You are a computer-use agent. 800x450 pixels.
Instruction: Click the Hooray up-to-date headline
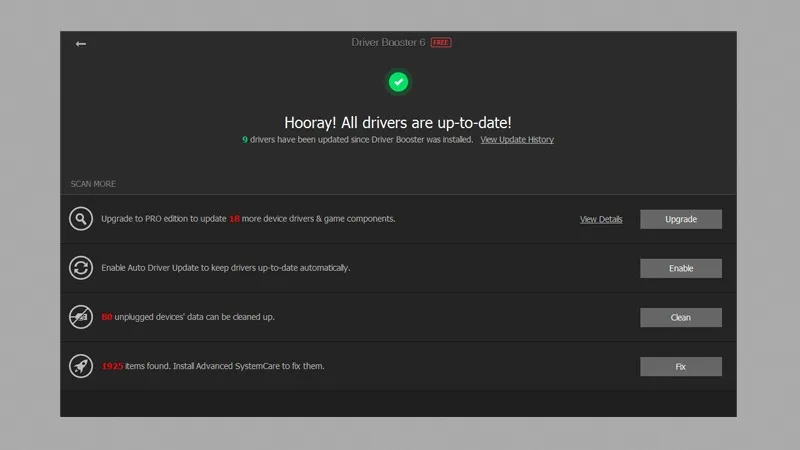point(398,121)
